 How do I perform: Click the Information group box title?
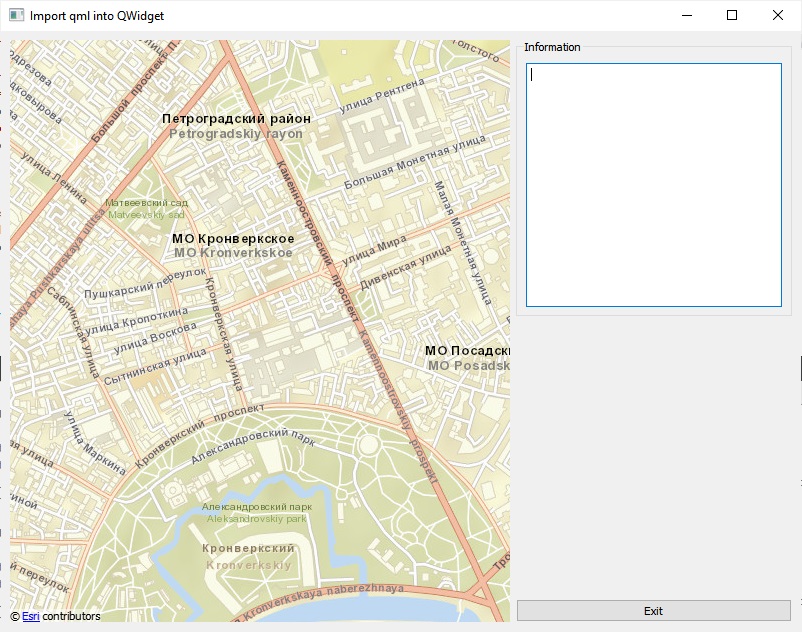pos(552,47)
